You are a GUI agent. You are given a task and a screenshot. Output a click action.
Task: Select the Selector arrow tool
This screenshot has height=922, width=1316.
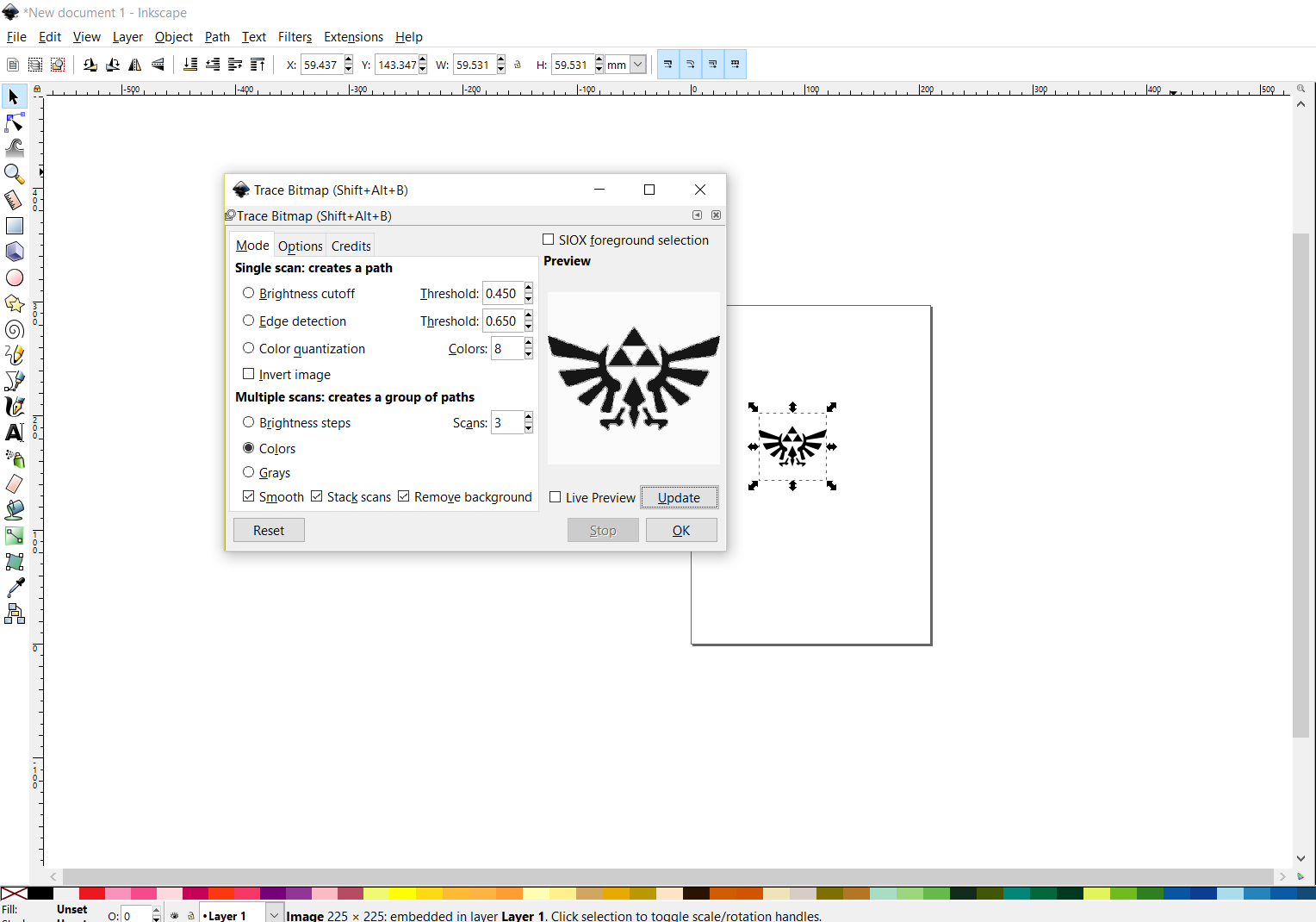(x=14, y=97)
